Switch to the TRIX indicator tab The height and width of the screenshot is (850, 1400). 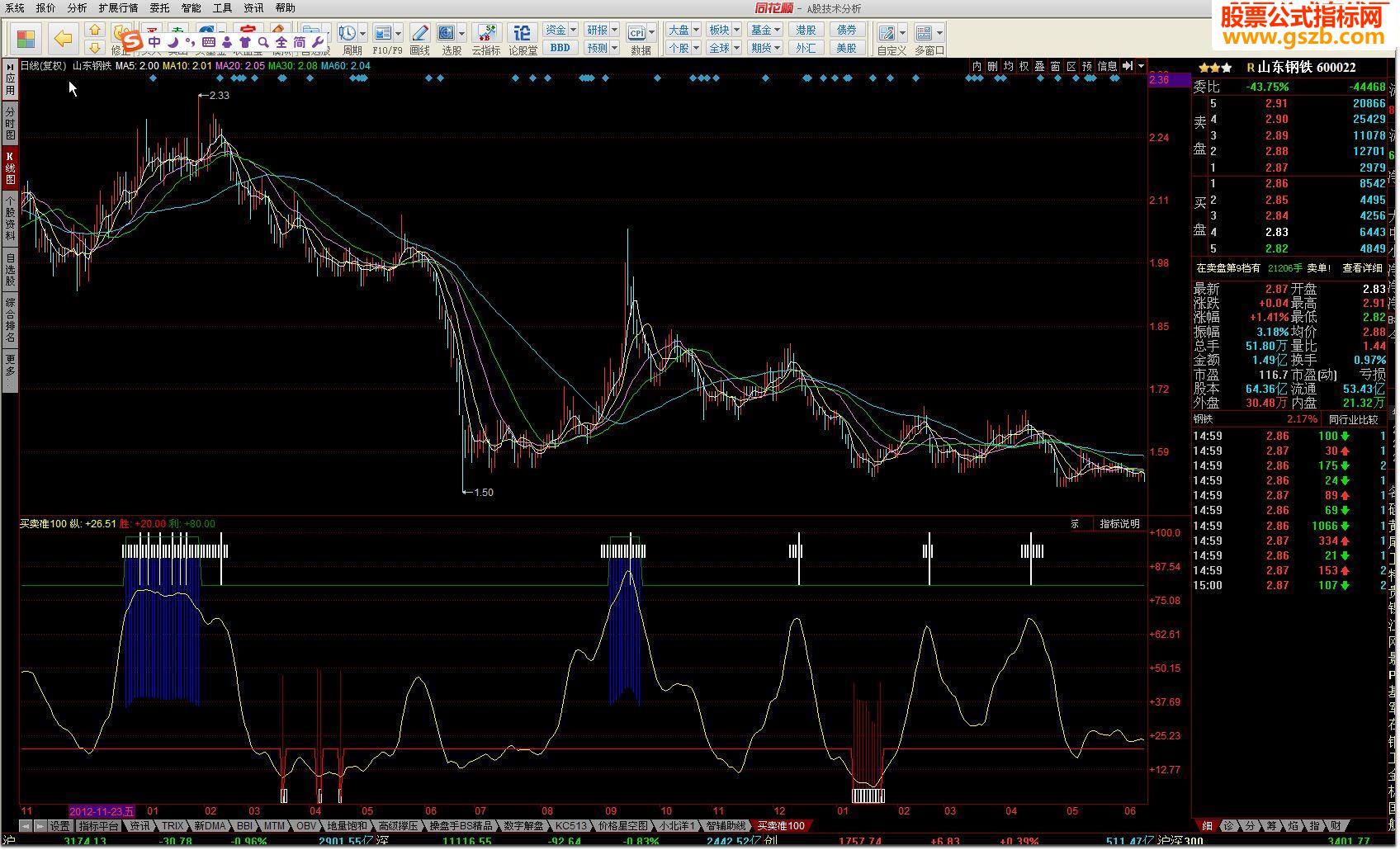tap(173, 826)
